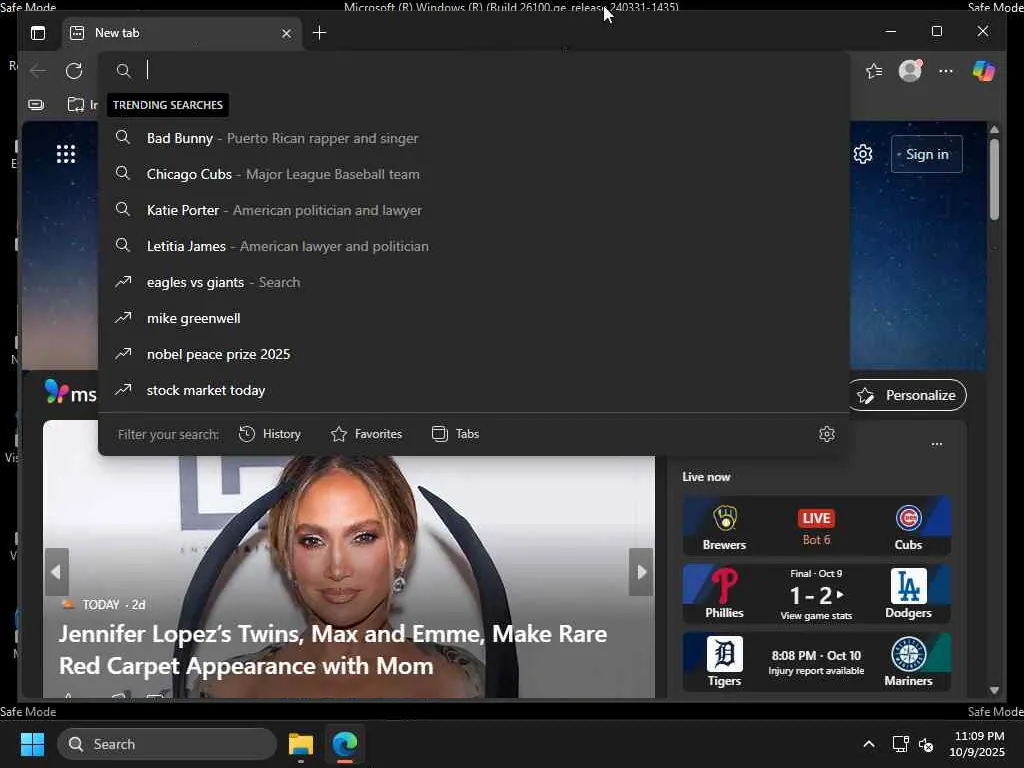
Task: Open Phillies vs Dodgers final score card
Action: click(816, 594)
